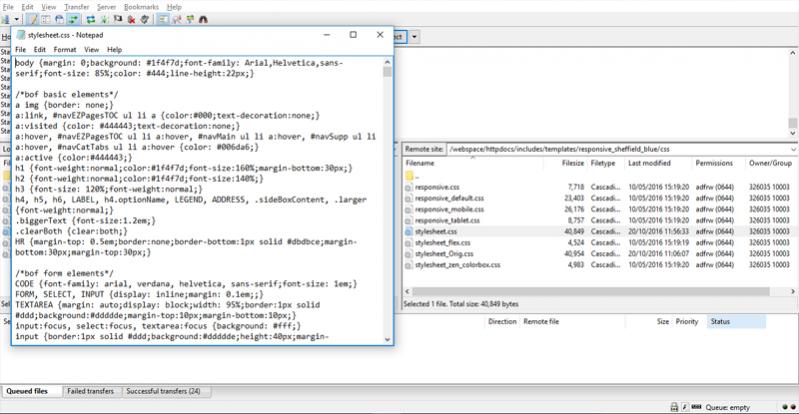The width and height of the screenshot is (799, 414).
Task: Open FileZilla's top View menu
Action: coord(49,7)
